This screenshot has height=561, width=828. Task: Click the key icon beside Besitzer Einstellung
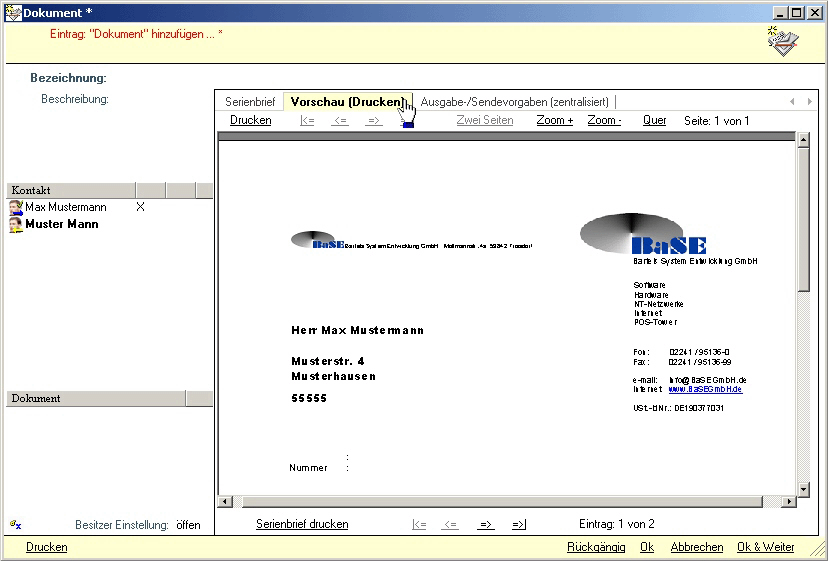pos(16,525)
